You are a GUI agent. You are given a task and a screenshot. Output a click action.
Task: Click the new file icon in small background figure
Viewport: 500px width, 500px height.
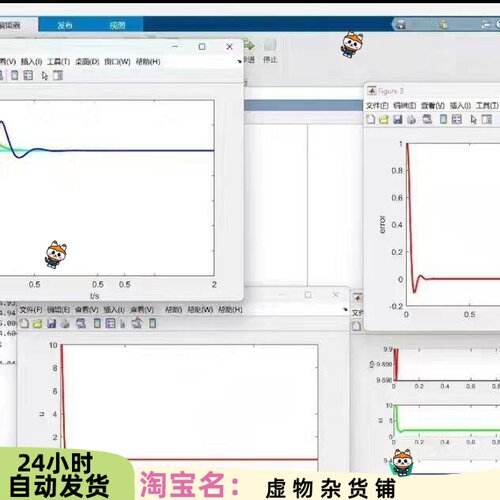[356, 326]
